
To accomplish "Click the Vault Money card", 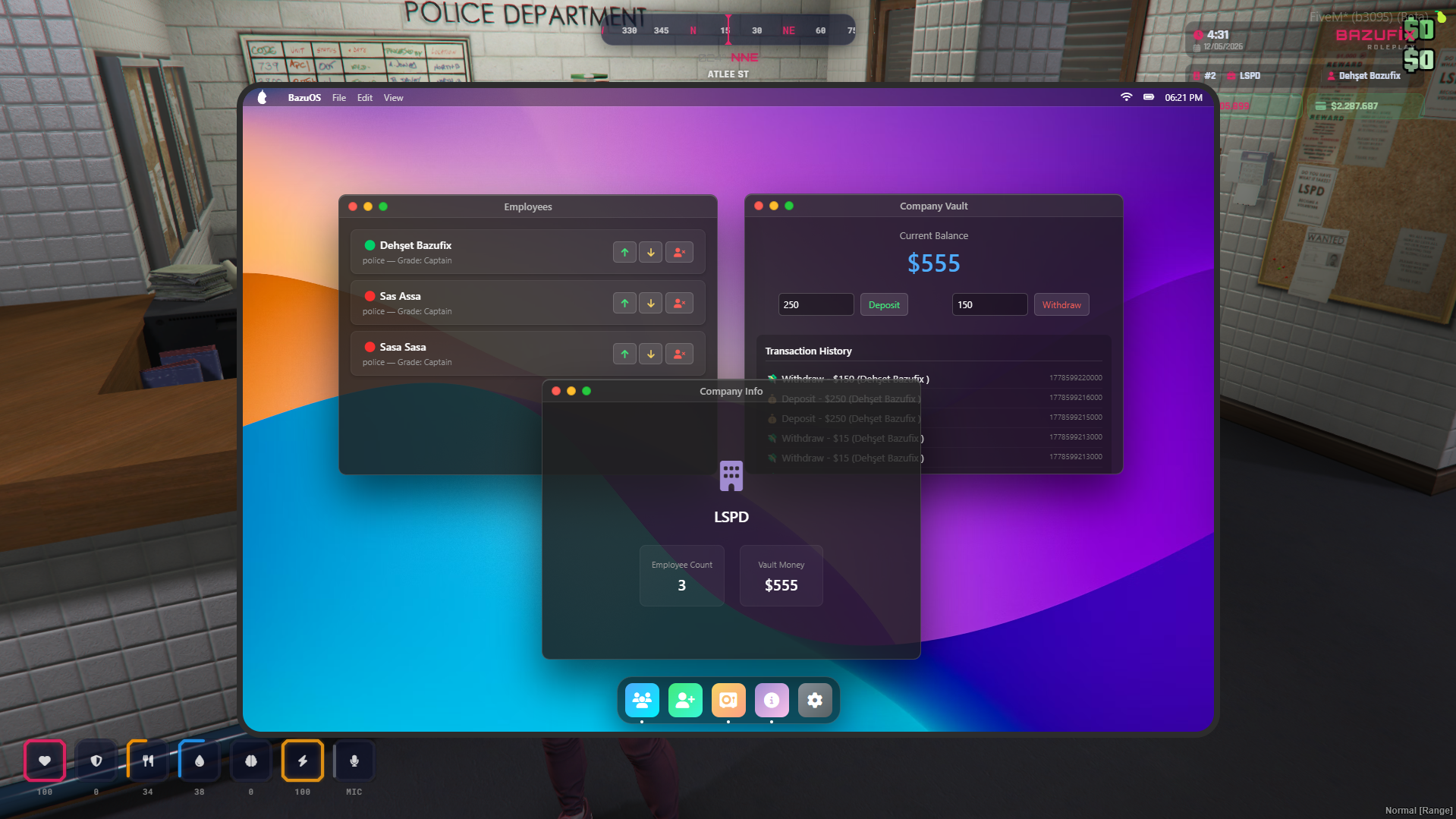I will [x=781, y=575].
